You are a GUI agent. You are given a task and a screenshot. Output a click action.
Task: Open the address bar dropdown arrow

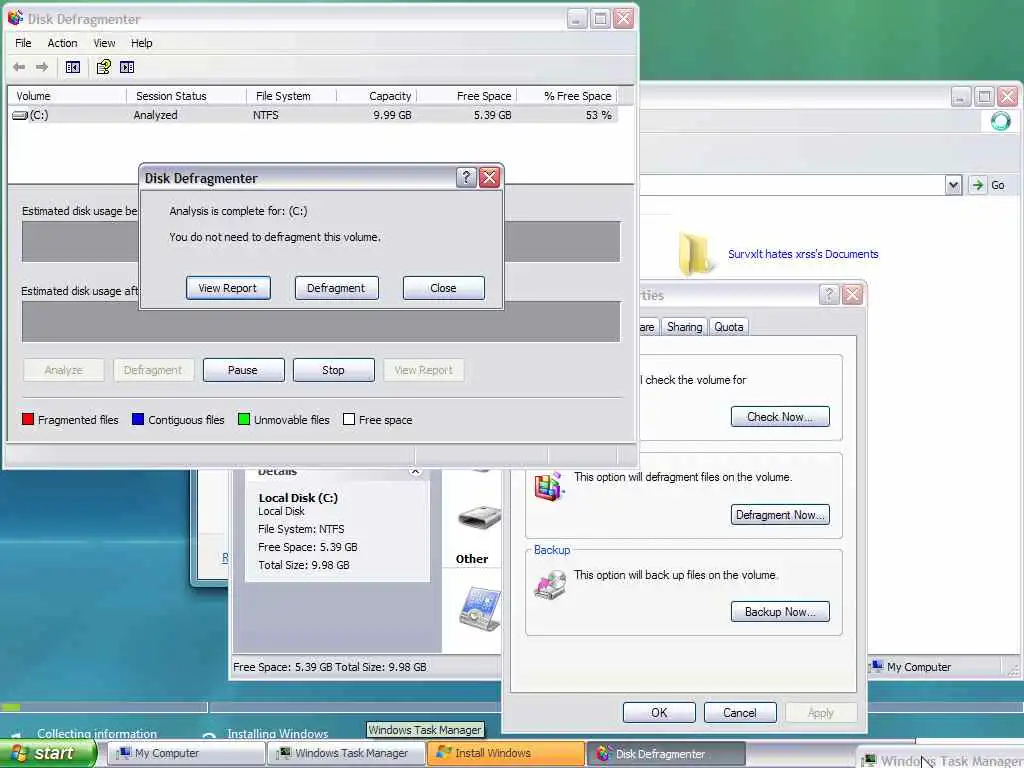[953, 185]
